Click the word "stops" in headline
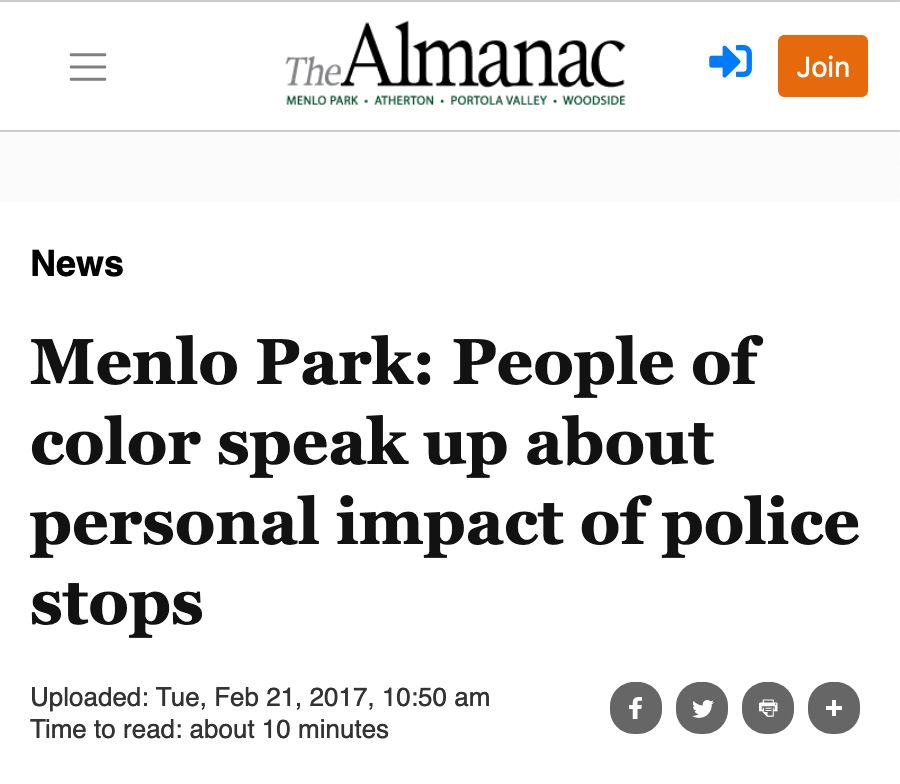The width and height of the screenshot is (900, 784). point(117,602)
